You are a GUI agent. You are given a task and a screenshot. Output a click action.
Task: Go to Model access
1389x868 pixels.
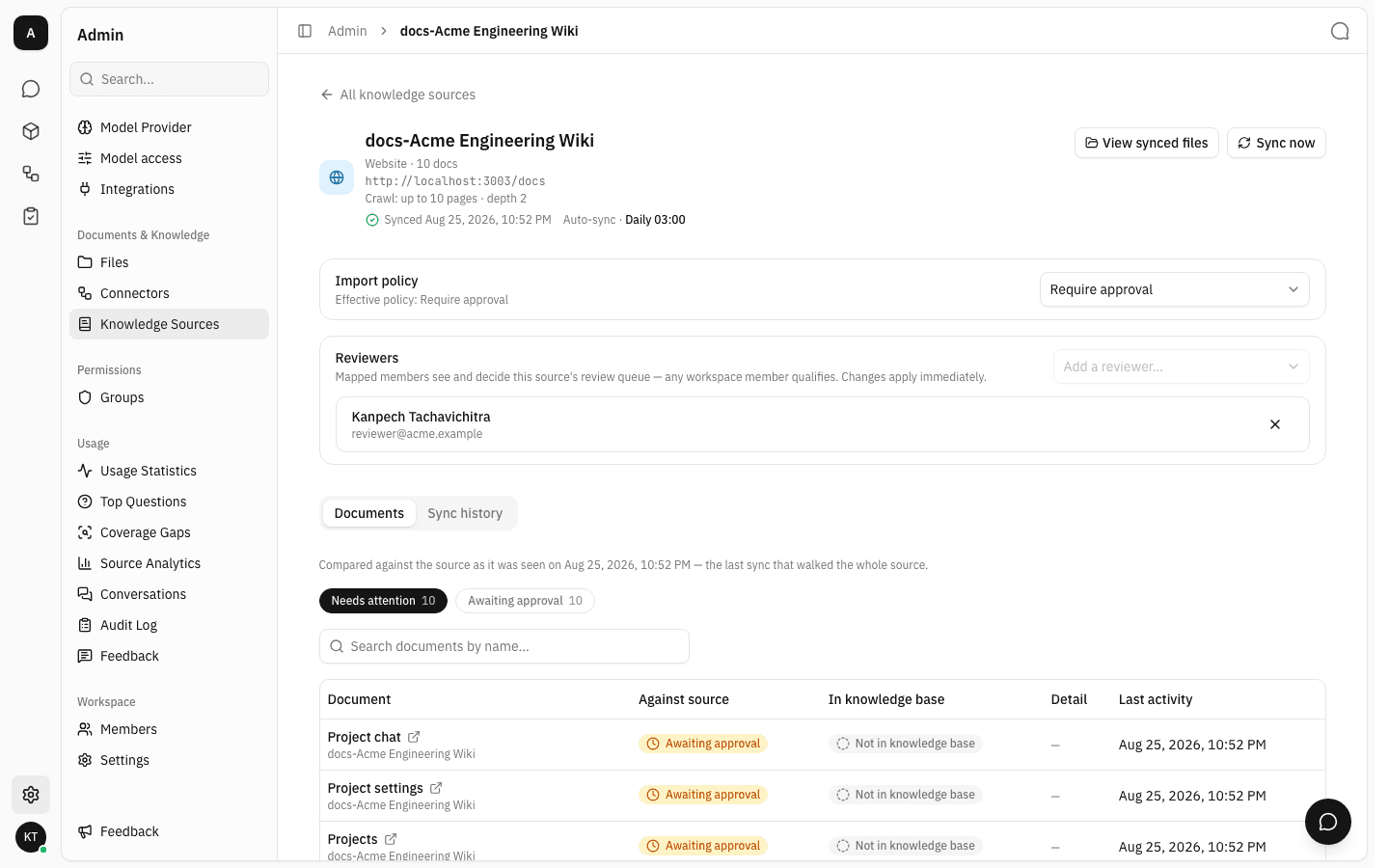tap(169, 158)
